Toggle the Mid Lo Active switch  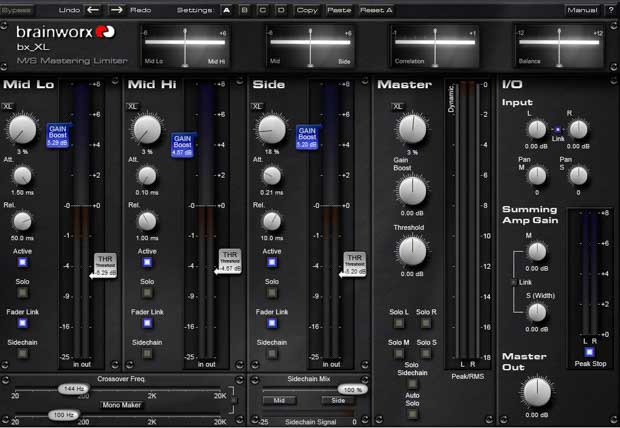click(x=22, y=264)
